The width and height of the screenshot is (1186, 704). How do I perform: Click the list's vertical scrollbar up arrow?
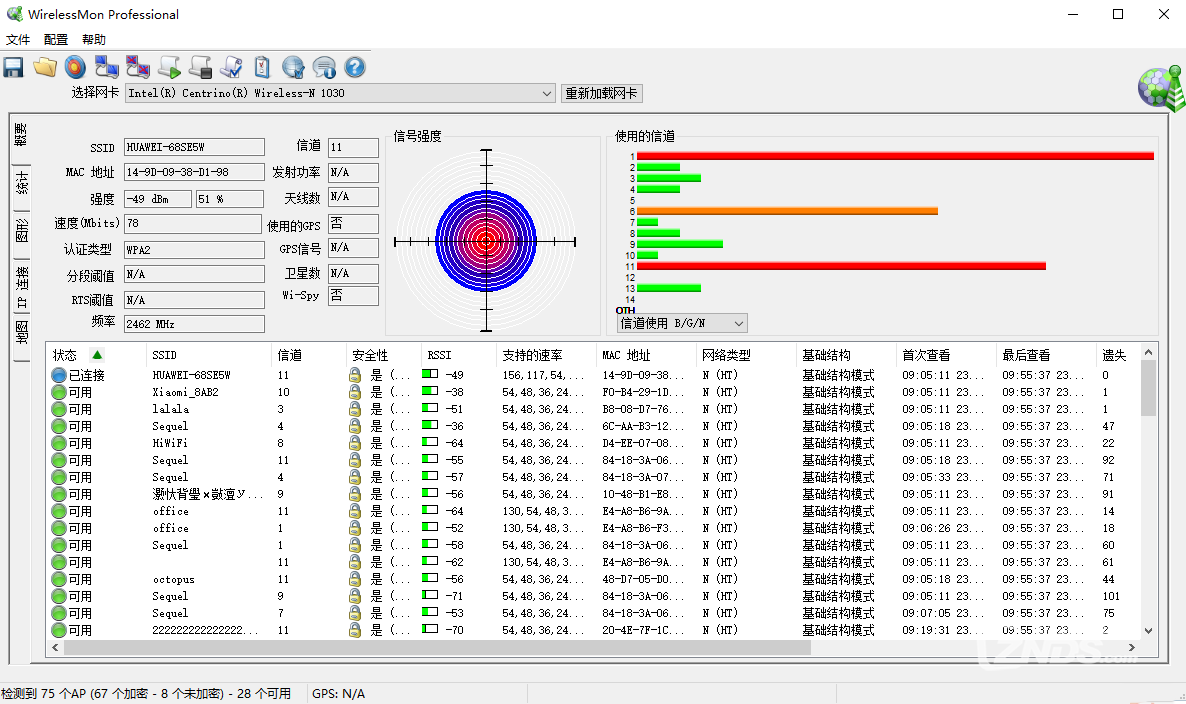coord(1148,352)
